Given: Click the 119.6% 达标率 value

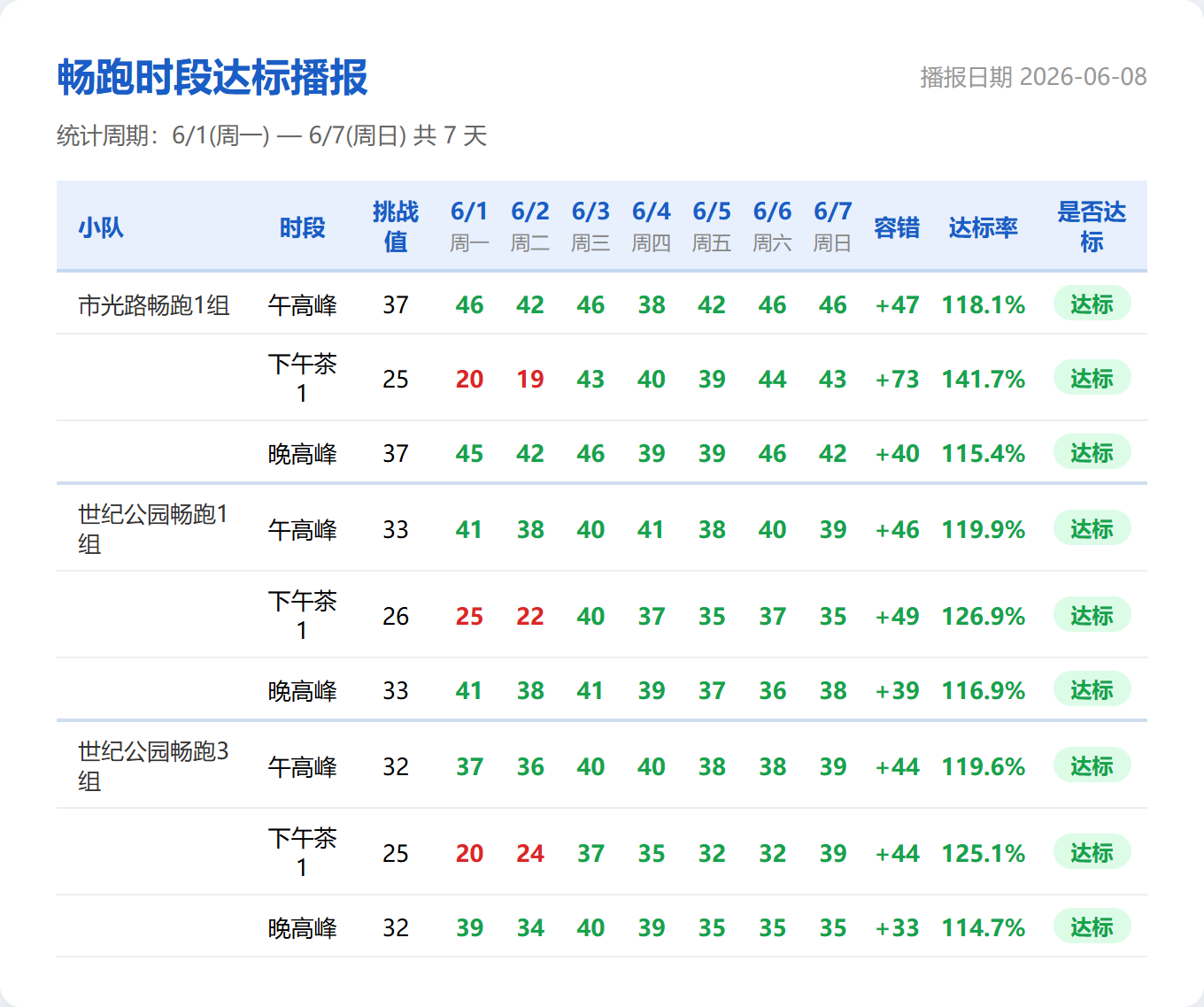Looking at the screenshot, I should coord(984,767).
